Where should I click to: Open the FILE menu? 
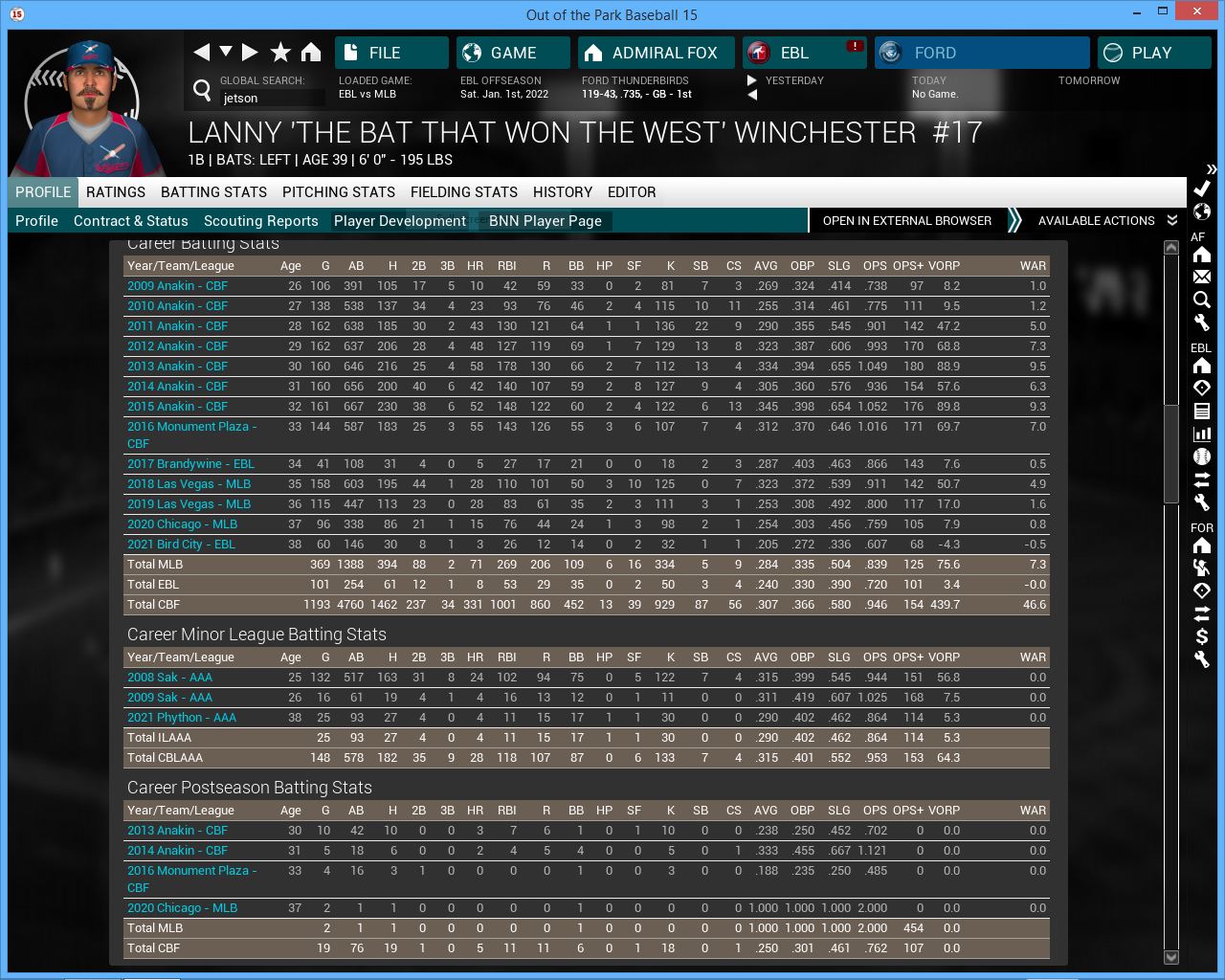pos(391,53)
